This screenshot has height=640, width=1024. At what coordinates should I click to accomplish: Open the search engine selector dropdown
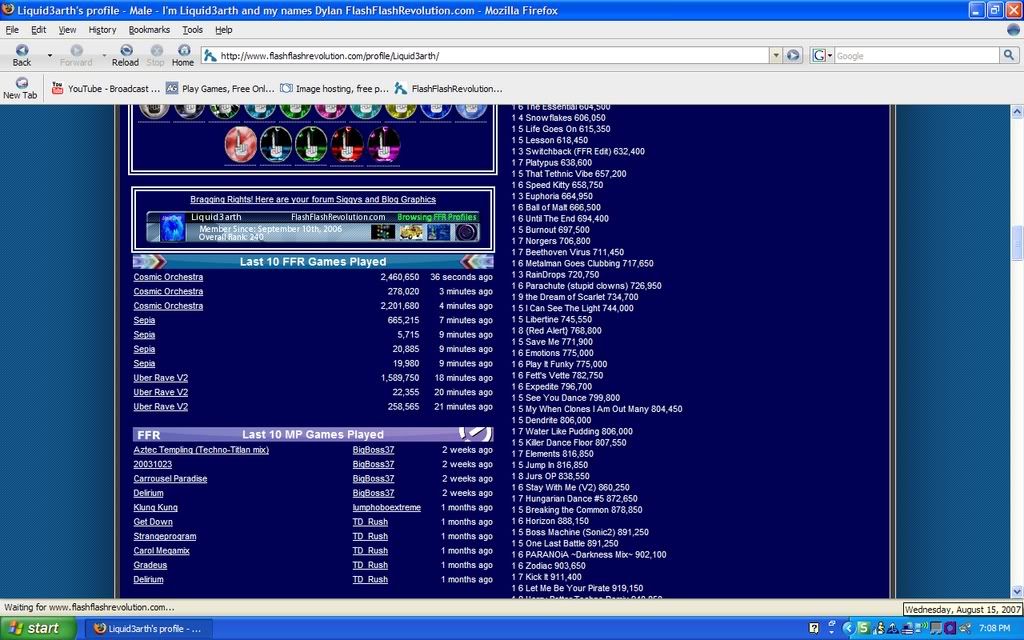point(825,56)
